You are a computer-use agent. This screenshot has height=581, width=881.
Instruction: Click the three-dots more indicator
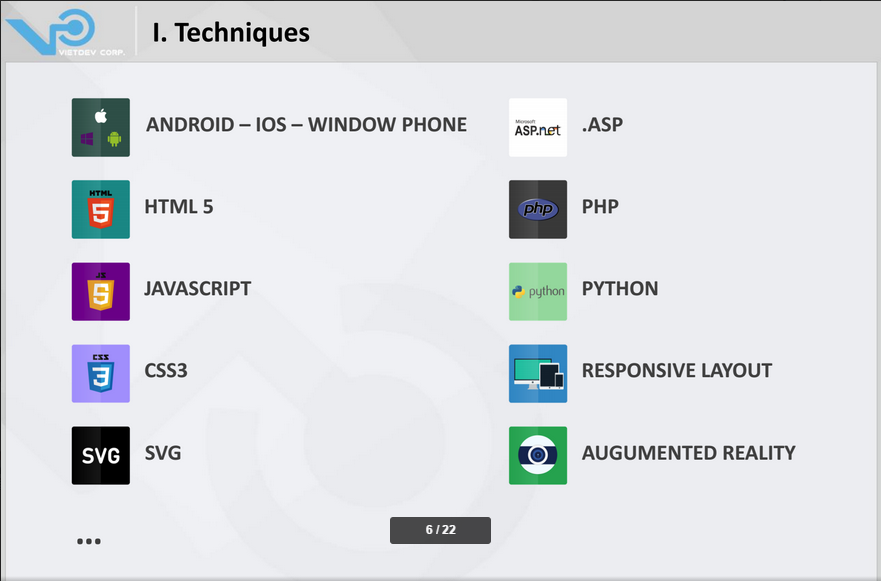[x=89, y=542]
